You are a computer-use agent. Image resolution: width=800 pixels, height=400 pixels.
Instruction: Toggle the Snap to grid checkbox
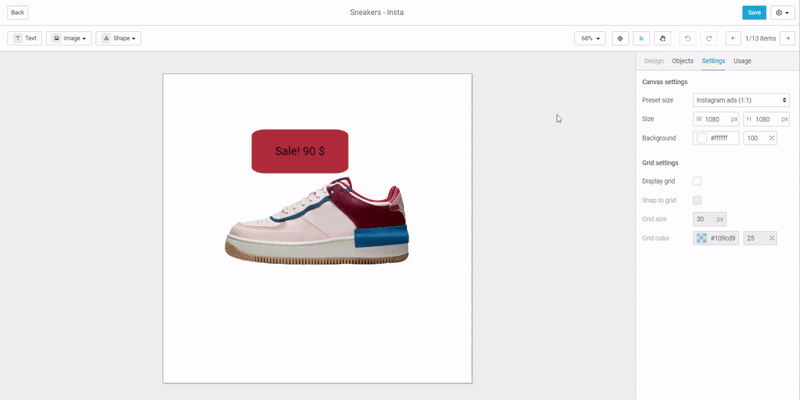[x=697, y=200]
